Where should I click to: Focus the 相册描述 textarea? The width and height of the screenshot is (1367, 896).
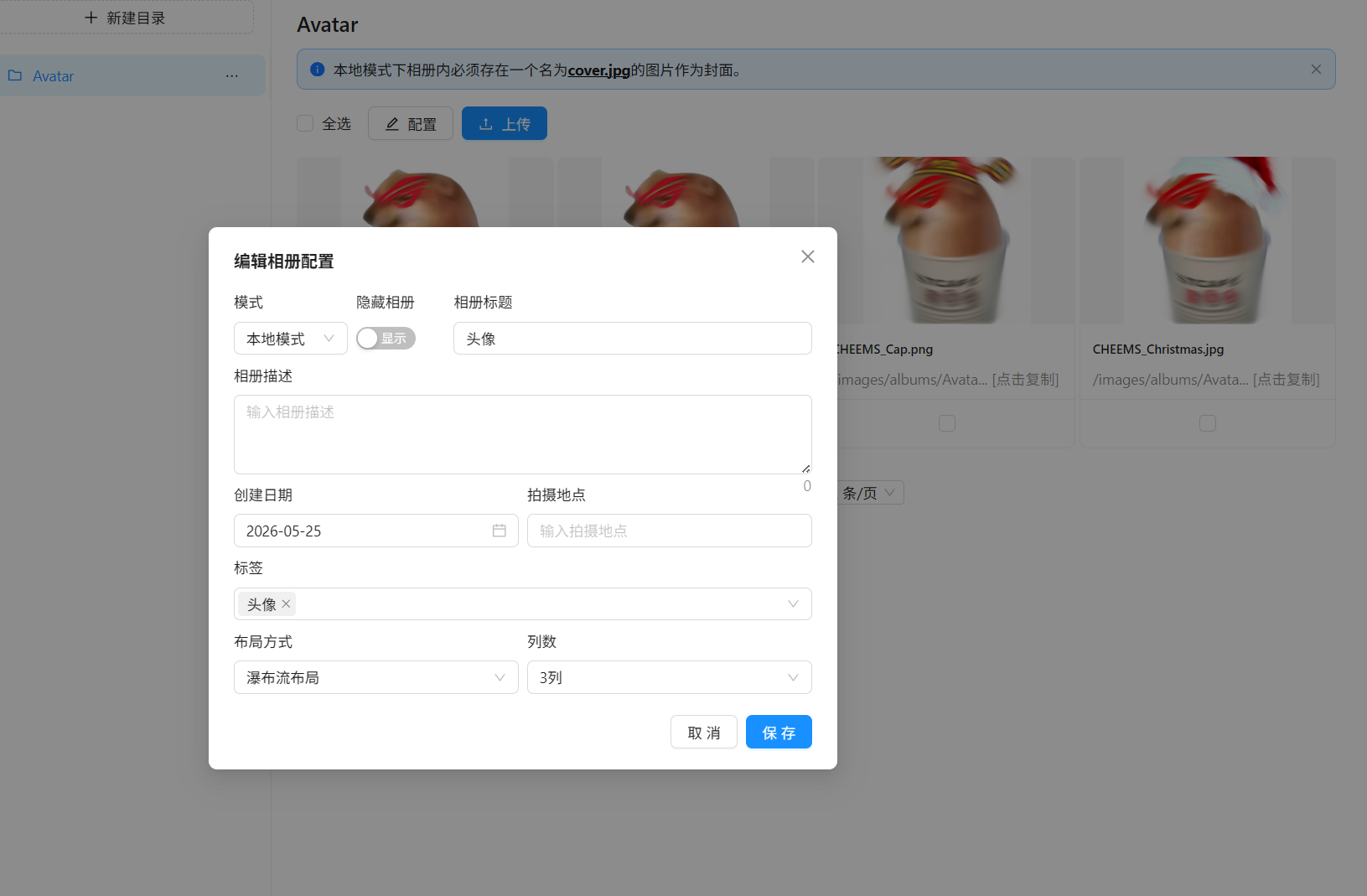coord(522,434)
